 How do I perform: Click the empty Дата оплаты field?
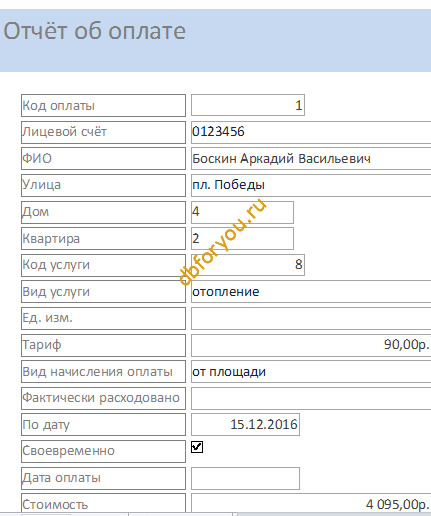pyautogui.click(x=245, y=478)
